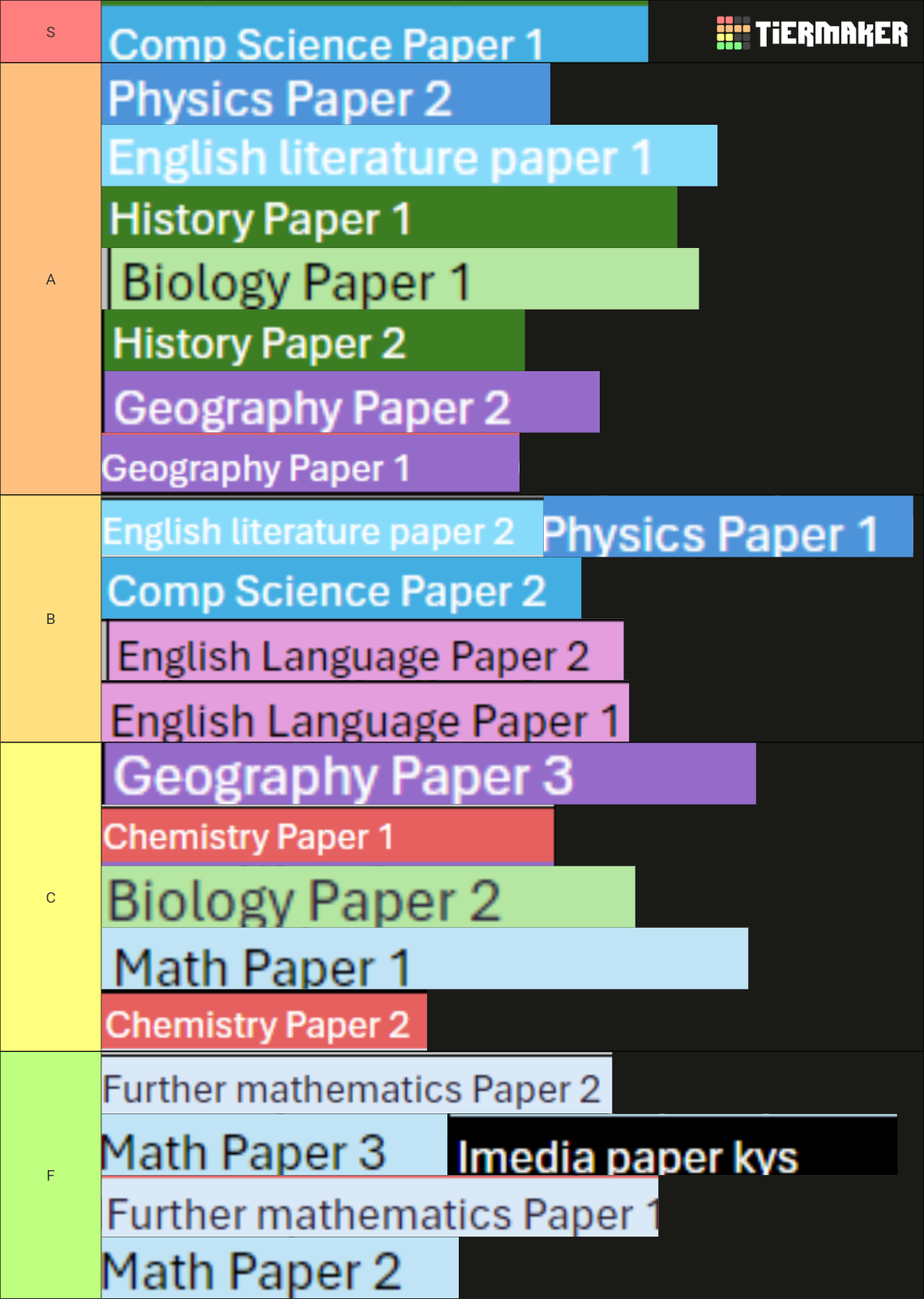This screenshot has width=924, height=1299.
Task: Select the Physics Paper 1 tile
Action: point(728,527)
